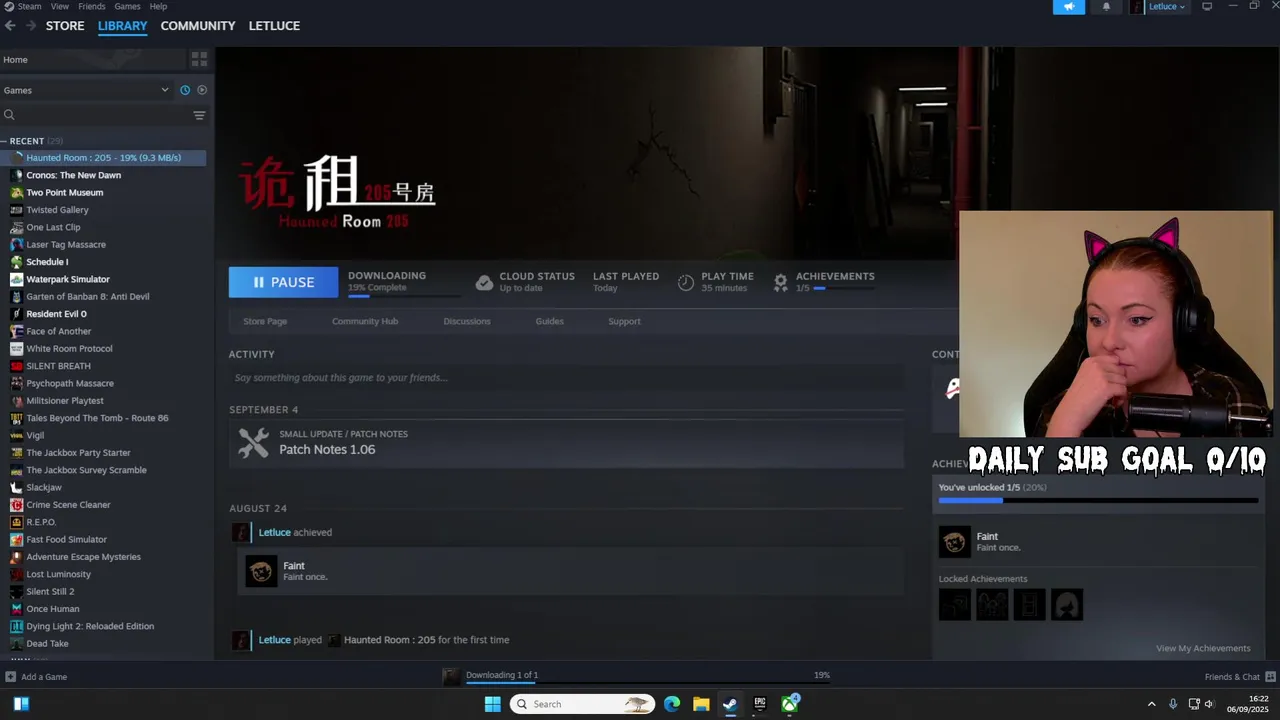
Task: Click View My Achievements
Action: pos(1203,648)
